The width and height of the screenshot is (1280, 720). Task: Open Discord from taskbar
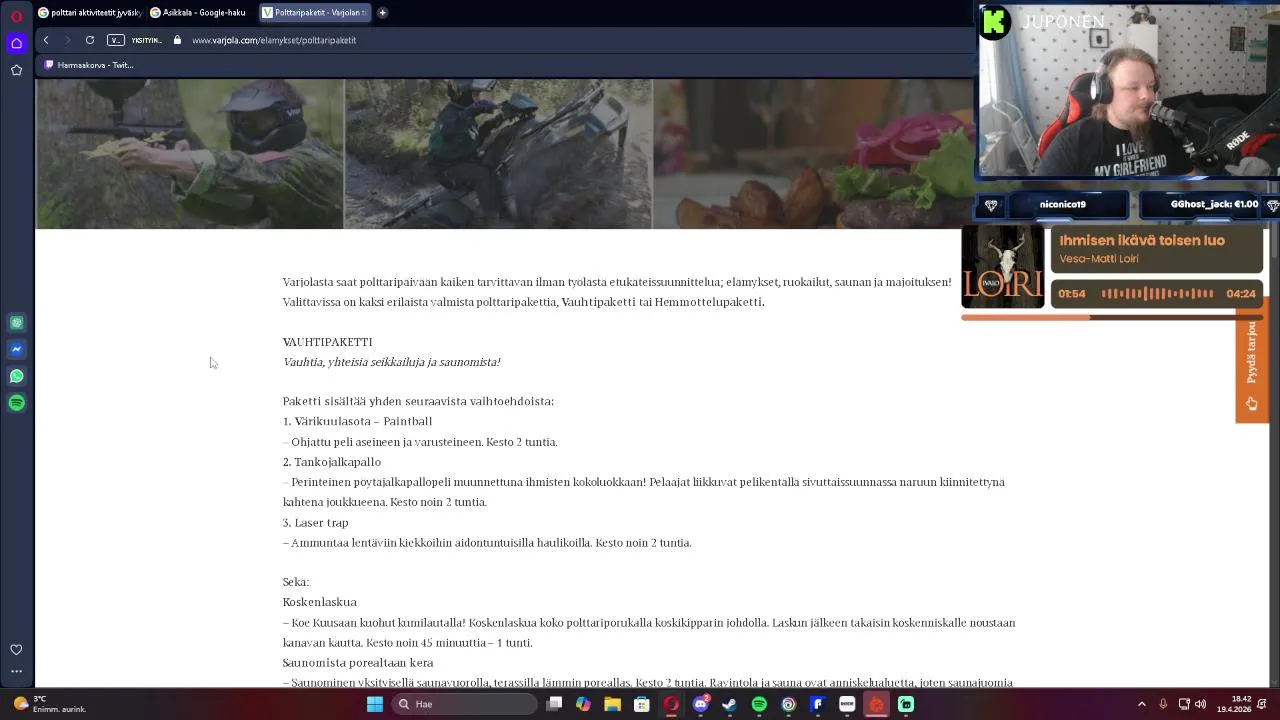(x=701, y=704)
